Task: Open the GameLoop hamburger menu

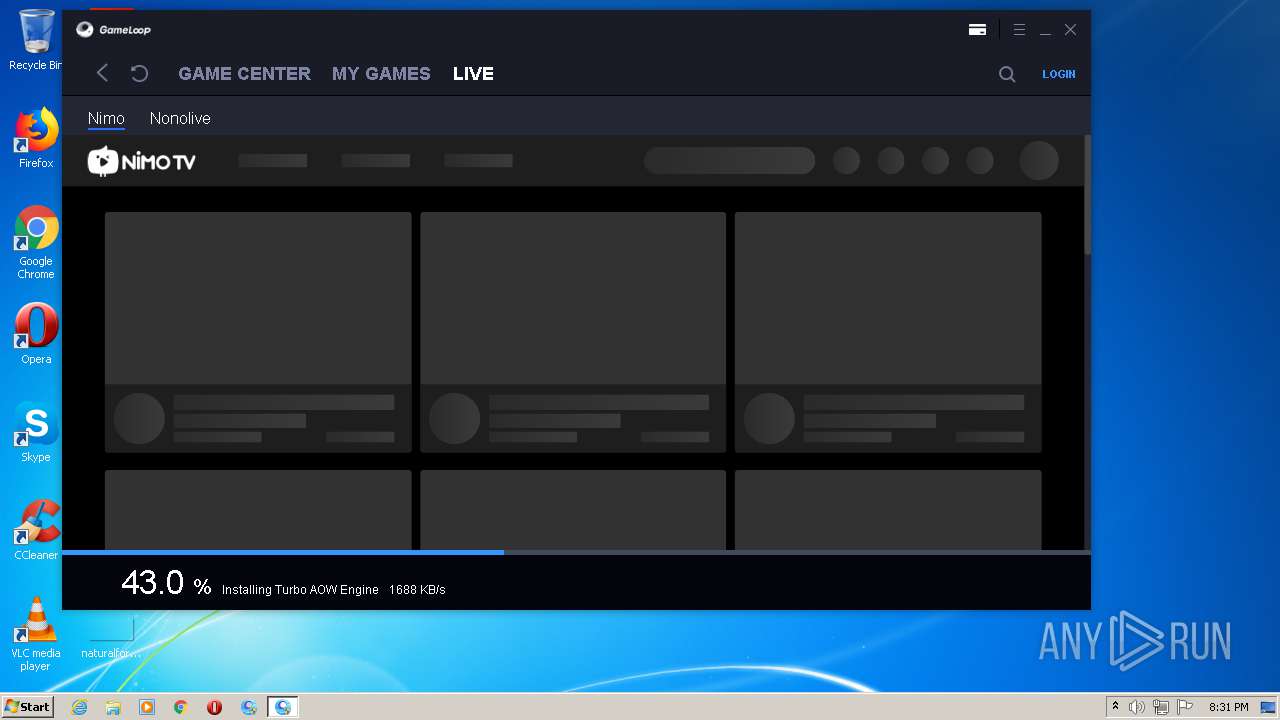Action: 1019,30
